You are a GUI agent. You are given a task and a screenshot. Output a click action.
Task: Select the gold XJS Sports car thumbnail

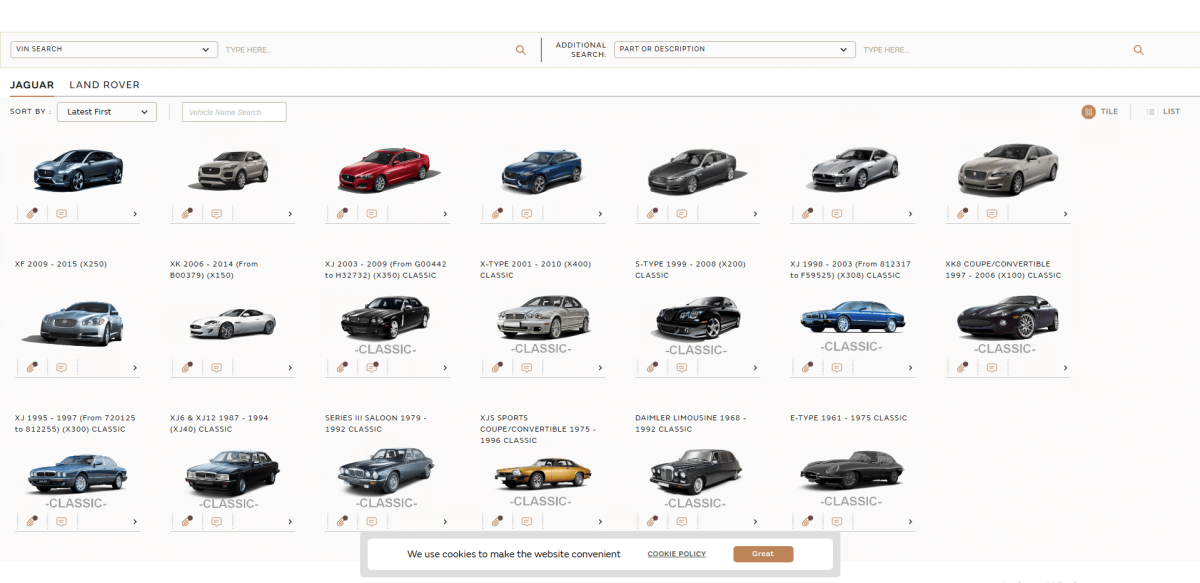pyautogui.click(x=541, y=473)
